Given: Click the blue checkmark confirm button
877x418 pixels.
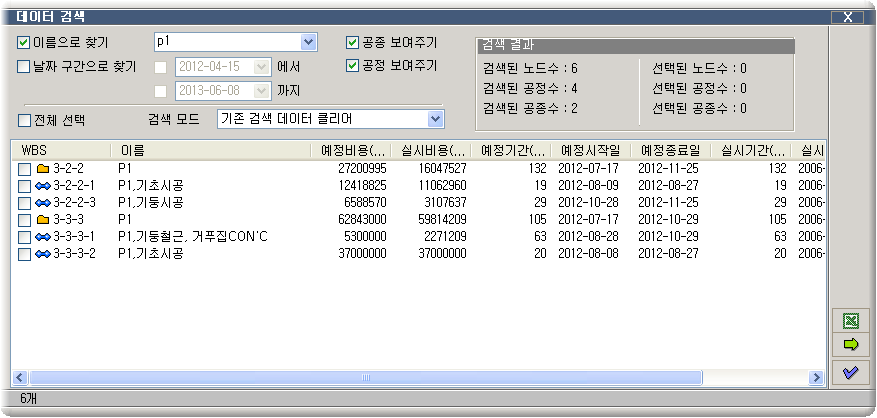Looking at the screenshot, I should pyautogui.click(x=851, y=373).
